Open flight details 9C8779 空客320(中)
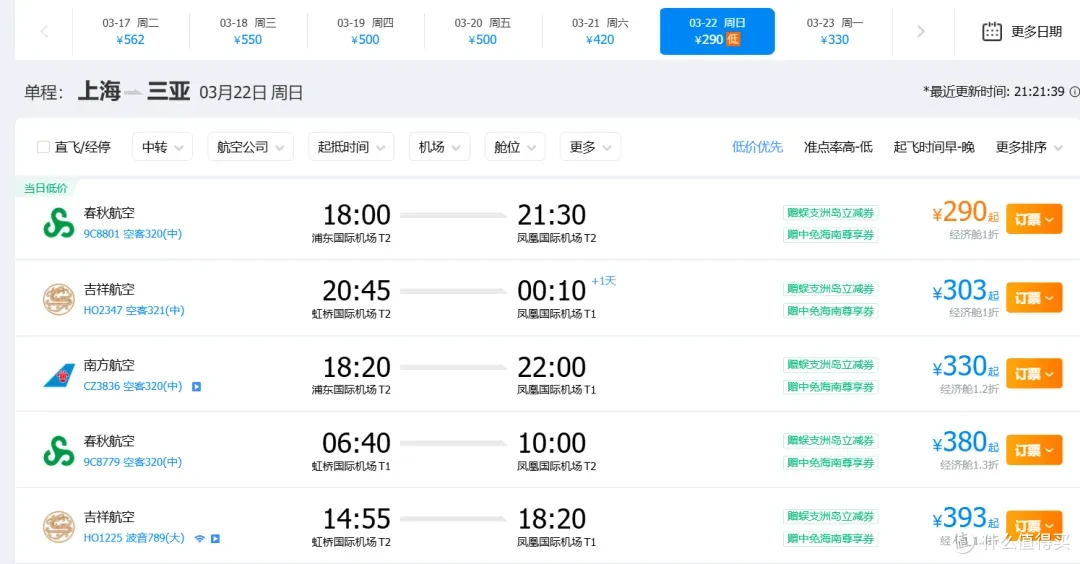This screenshot has width=1080, height=564. click(133, 462)
